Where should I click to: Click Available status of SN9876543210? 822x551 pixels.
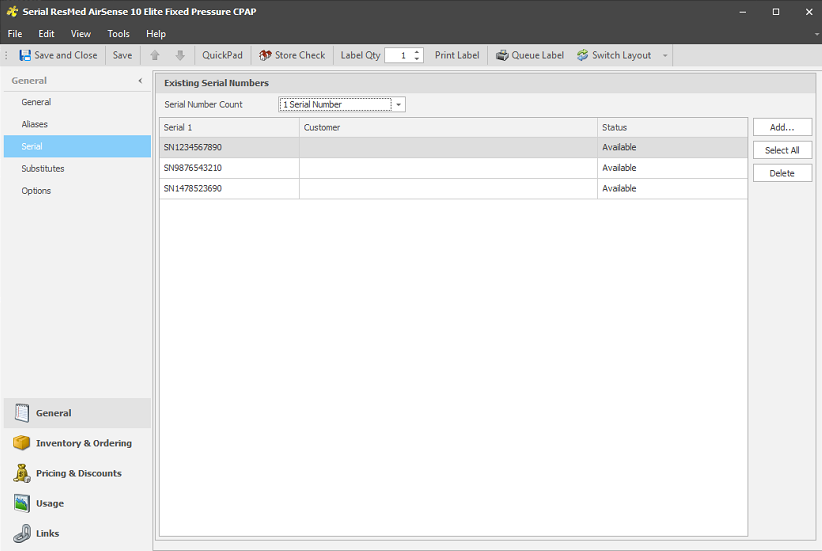point(619,168)
